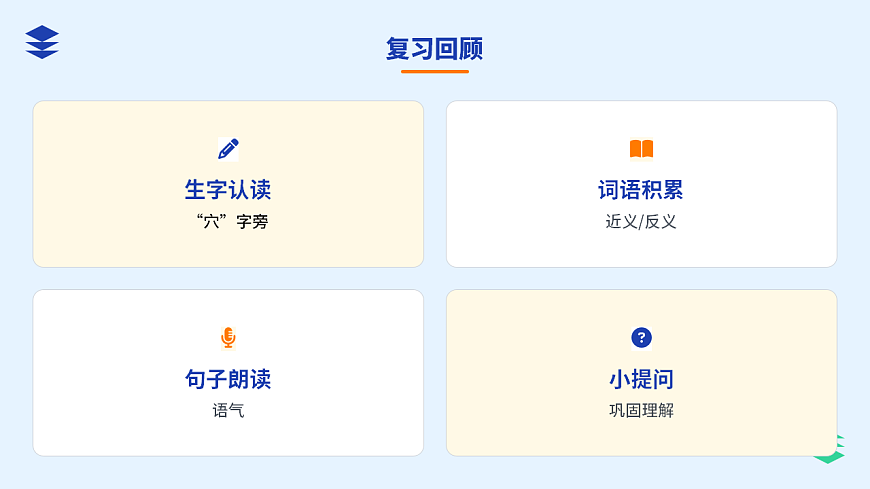
Task: Click the 近义/反义 subtitle text
Action: click(641, 222)
